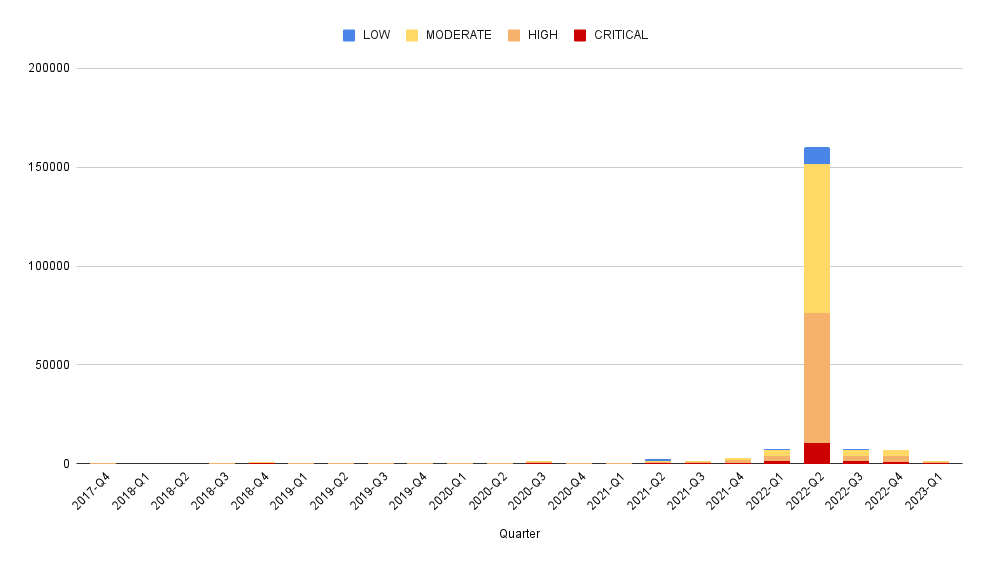Image resolution: width=991 pixels, height=569 pixels.
Task: Click the yellow MODERATE segment of the 2022-Q2 bar
Action: pyautogui.click(x=816, y=238)
